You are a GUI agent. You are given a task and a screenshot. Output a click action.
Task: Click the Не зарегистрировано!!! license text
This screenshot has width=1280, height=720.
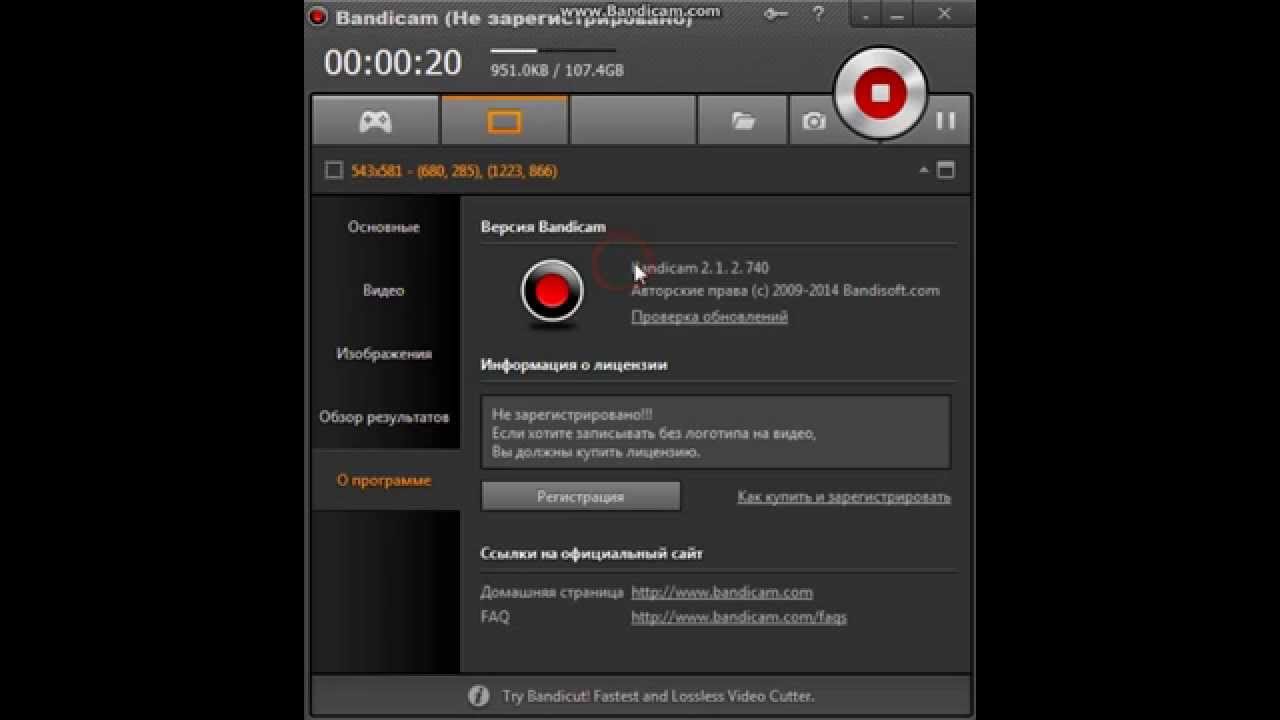pos(572,414)
